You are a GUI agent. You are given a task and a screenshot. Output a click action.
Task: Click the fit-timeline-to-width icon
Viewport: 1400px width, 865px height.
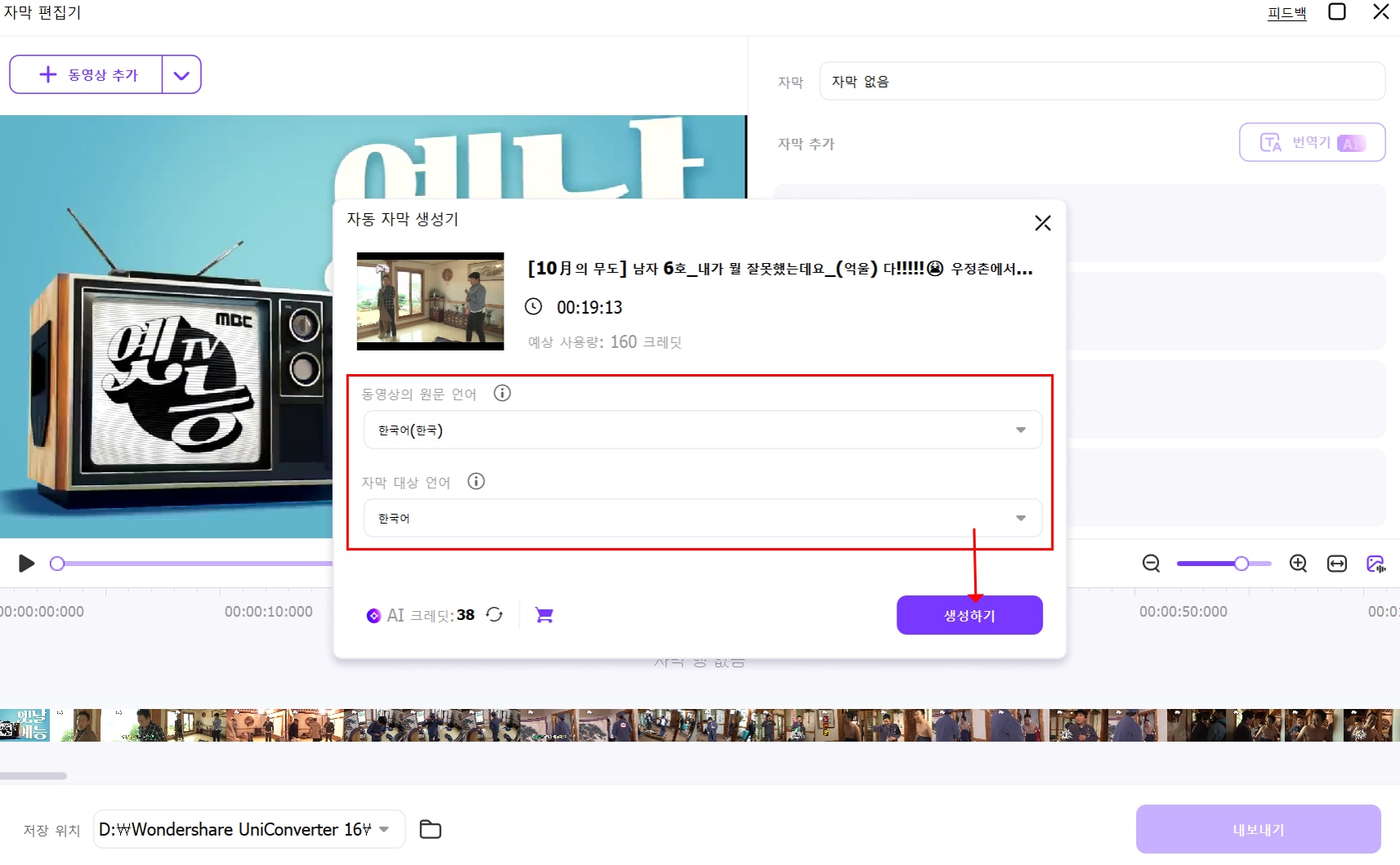[1337, 564]
